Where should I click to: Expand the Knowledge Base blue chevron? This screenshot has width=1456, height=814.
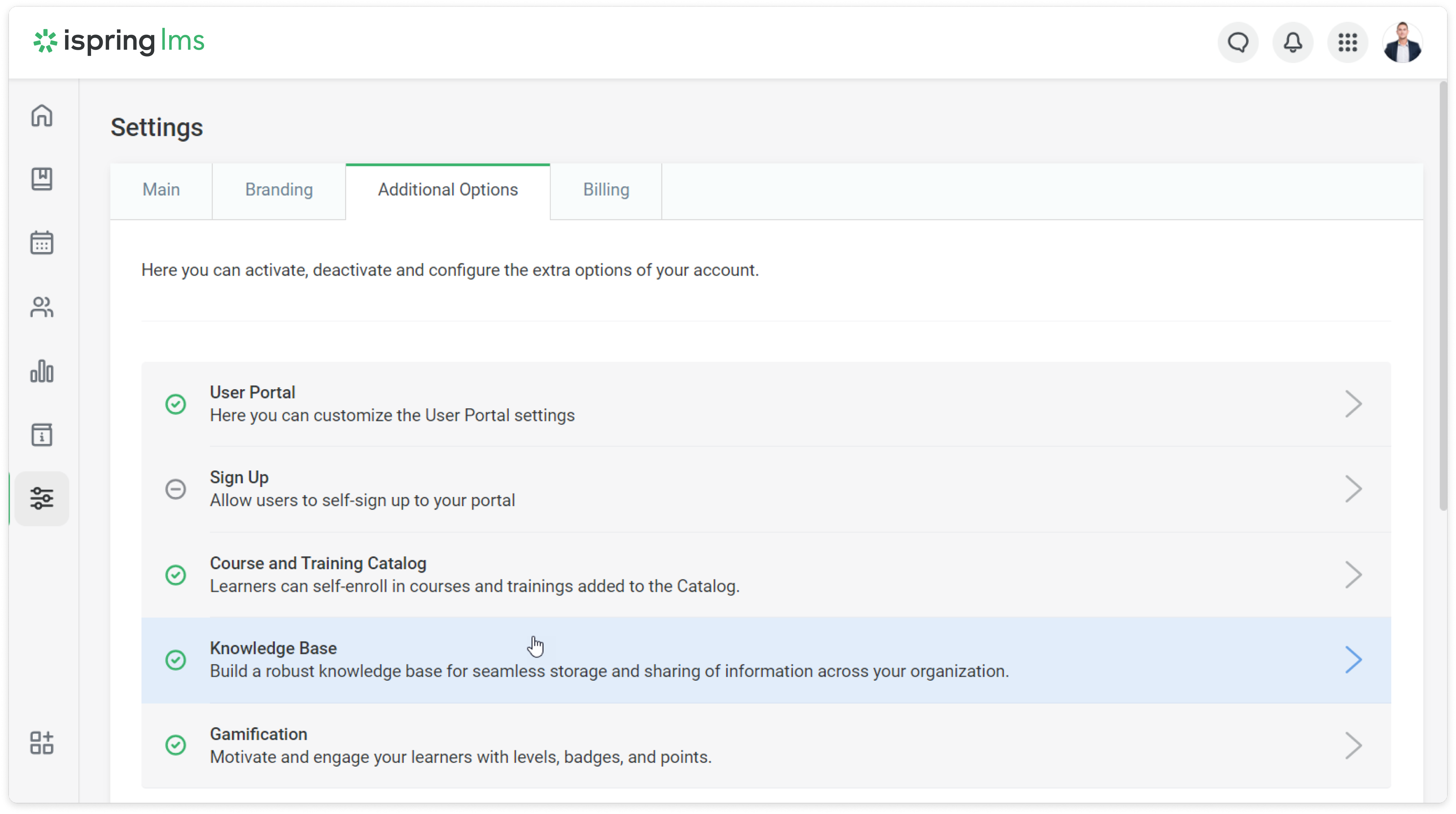[x=1353, y=660]
